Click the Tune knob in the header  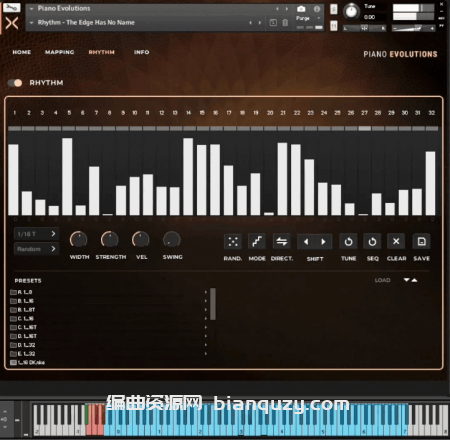click(x=351, y=11)
